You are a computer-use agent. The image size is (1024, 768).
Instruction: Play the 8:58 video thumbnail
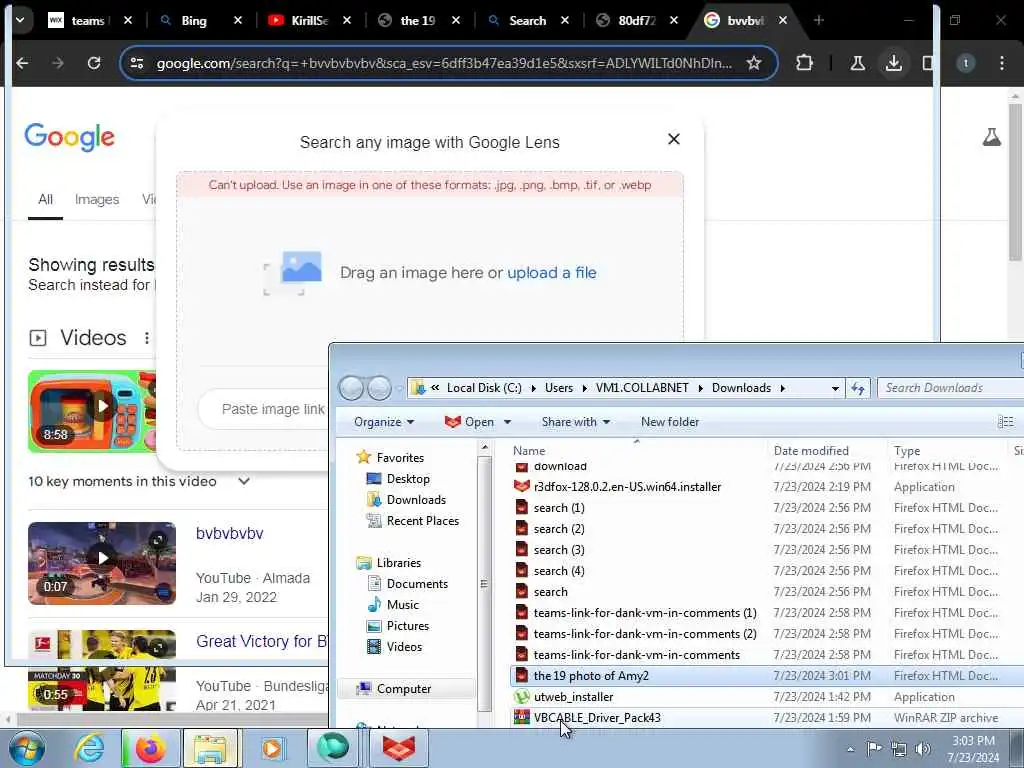(92, 411)
